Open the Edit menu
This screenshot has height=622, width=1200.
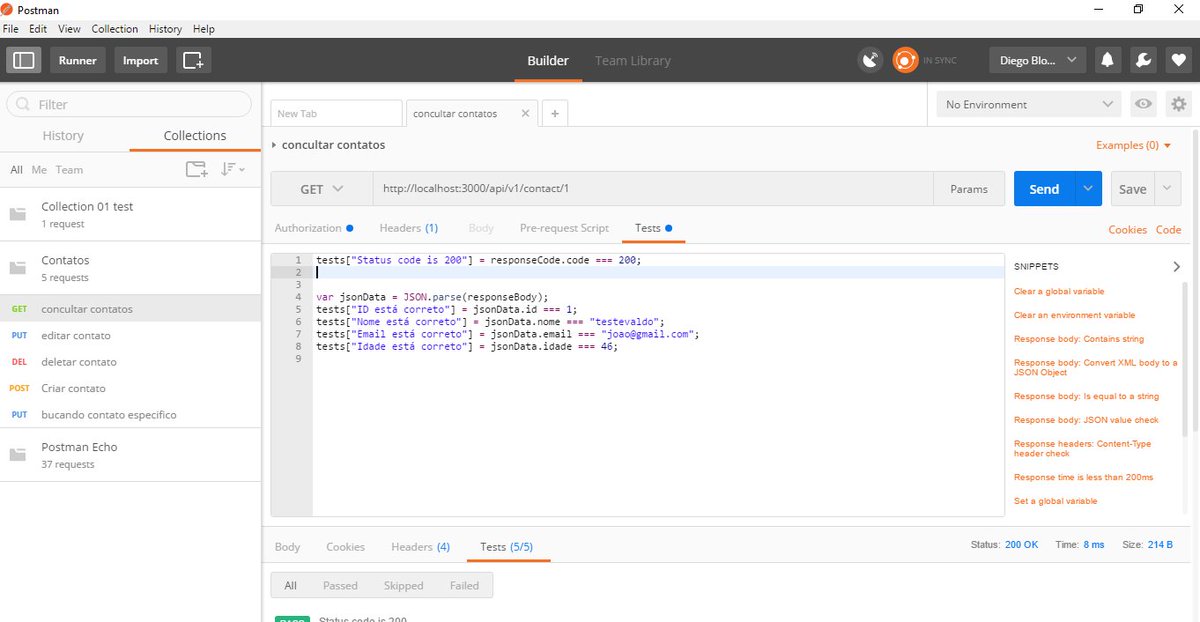point(38,29)
